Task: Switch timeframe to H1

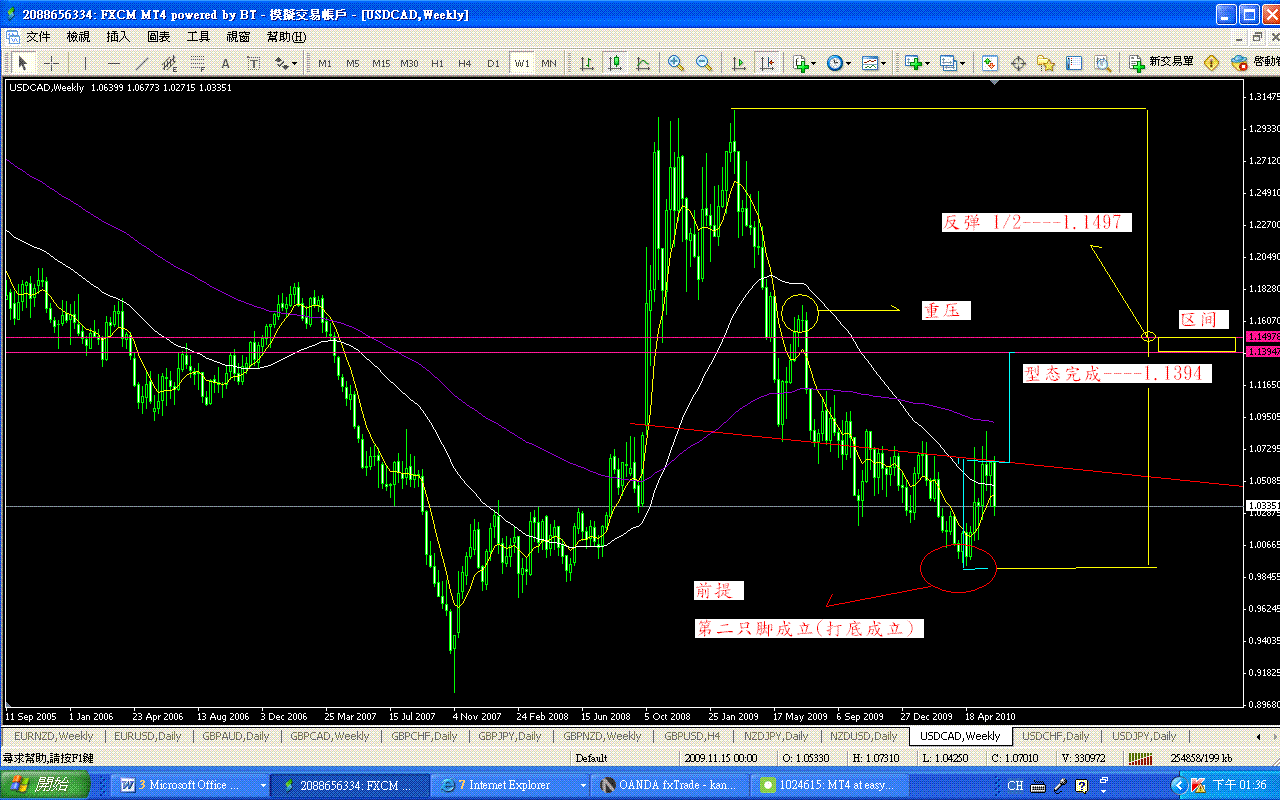Action: point(437,63)
